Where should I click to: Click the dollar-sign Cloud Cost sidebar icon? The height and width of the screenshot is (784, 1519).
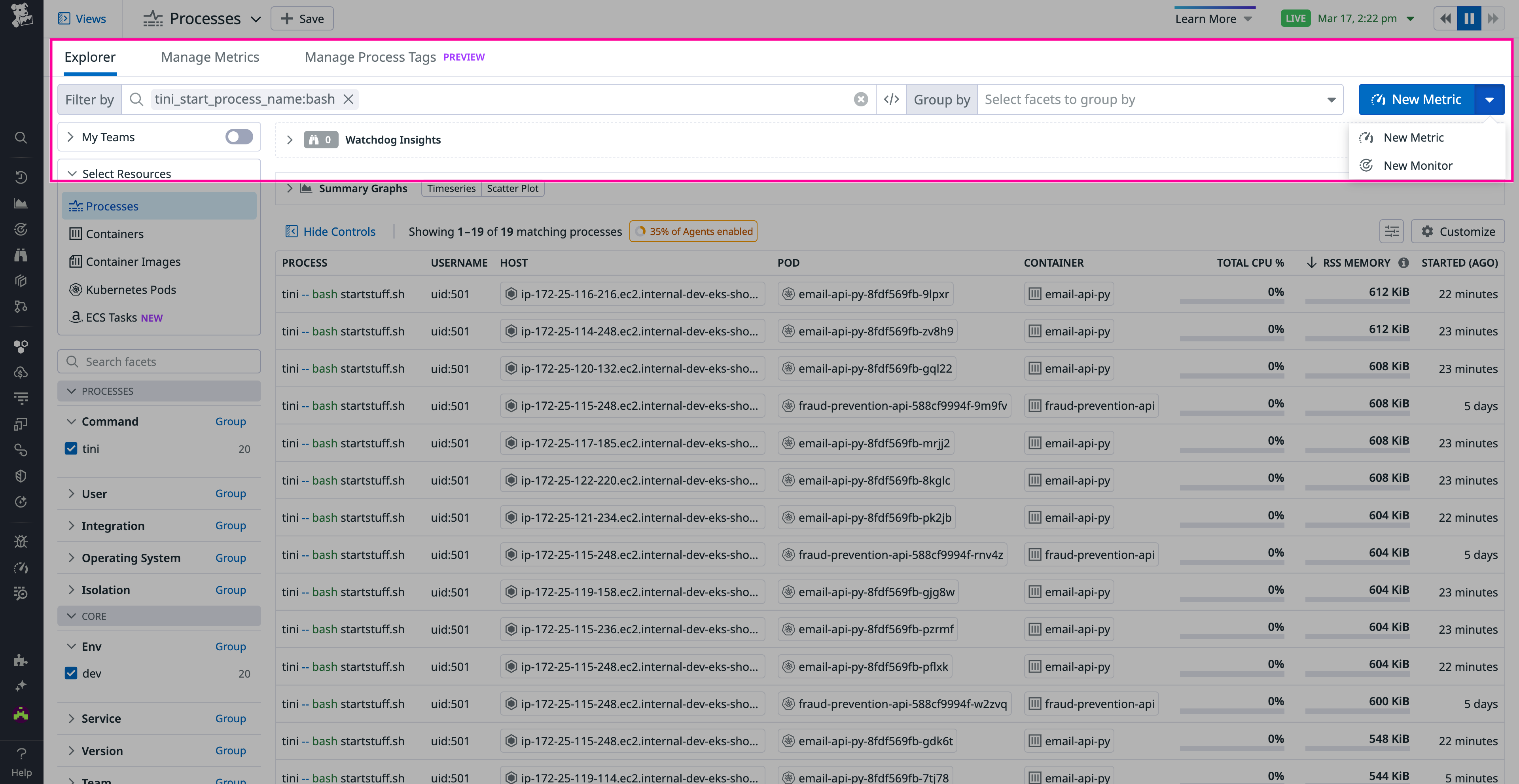(x=21, y=372)
